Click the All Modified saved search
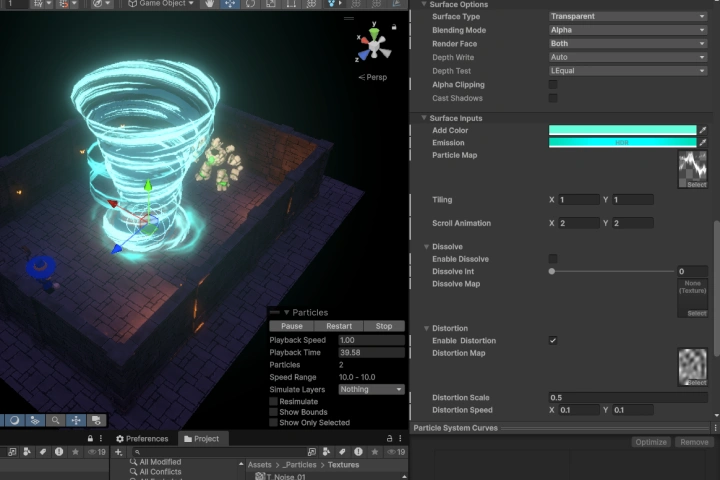 [x=155, y=462]
